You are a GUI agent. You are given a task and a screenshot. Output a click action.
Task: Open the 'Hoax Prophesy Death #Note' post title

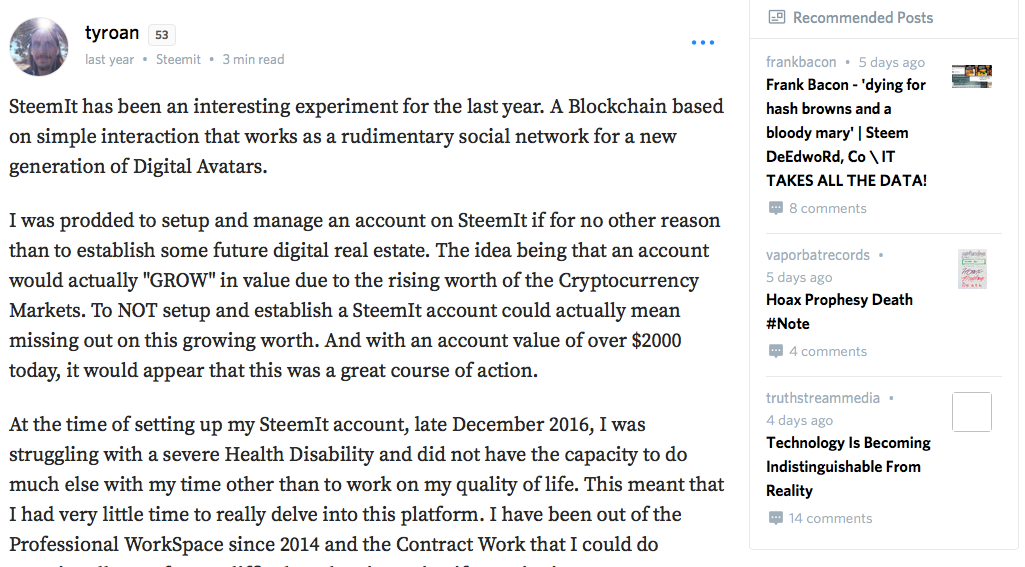pos(839,311)
